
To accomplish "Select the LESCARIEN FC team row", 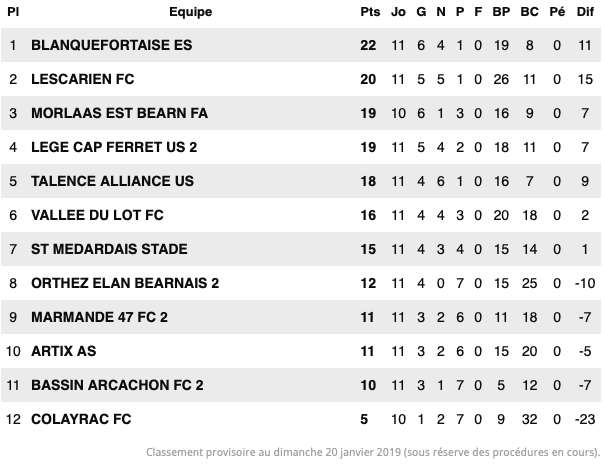I will click(301, 79).
